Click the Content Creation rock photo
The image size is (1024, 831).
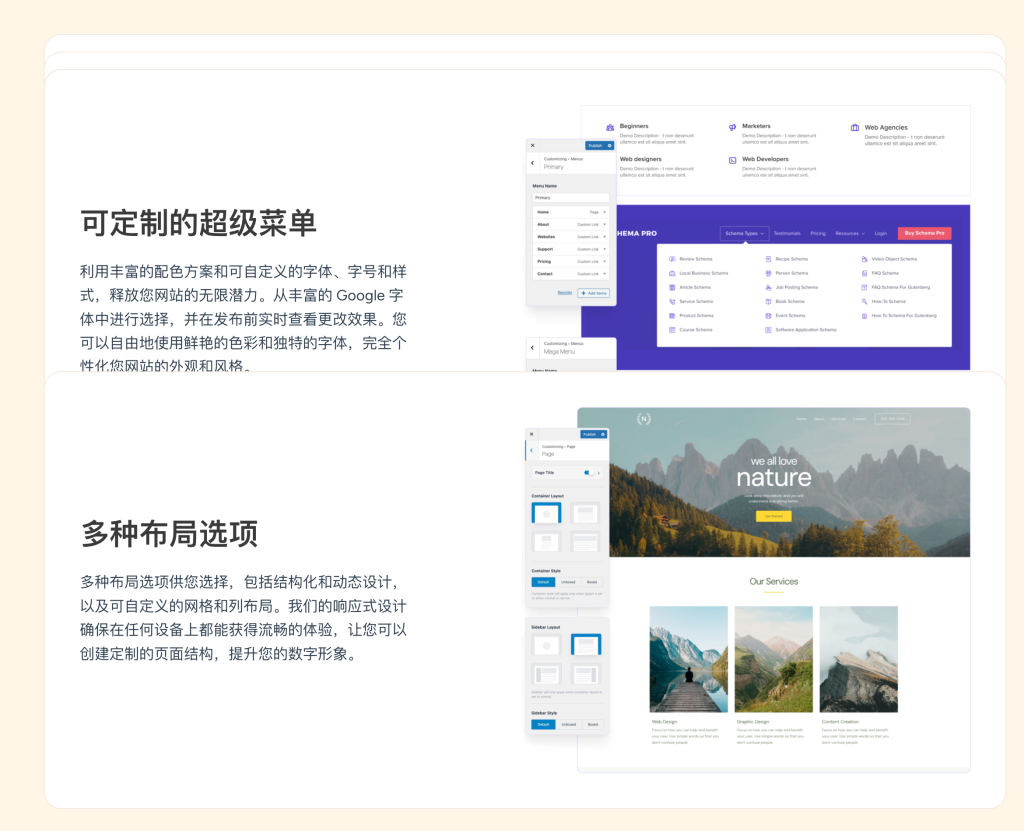pos(859,659)
